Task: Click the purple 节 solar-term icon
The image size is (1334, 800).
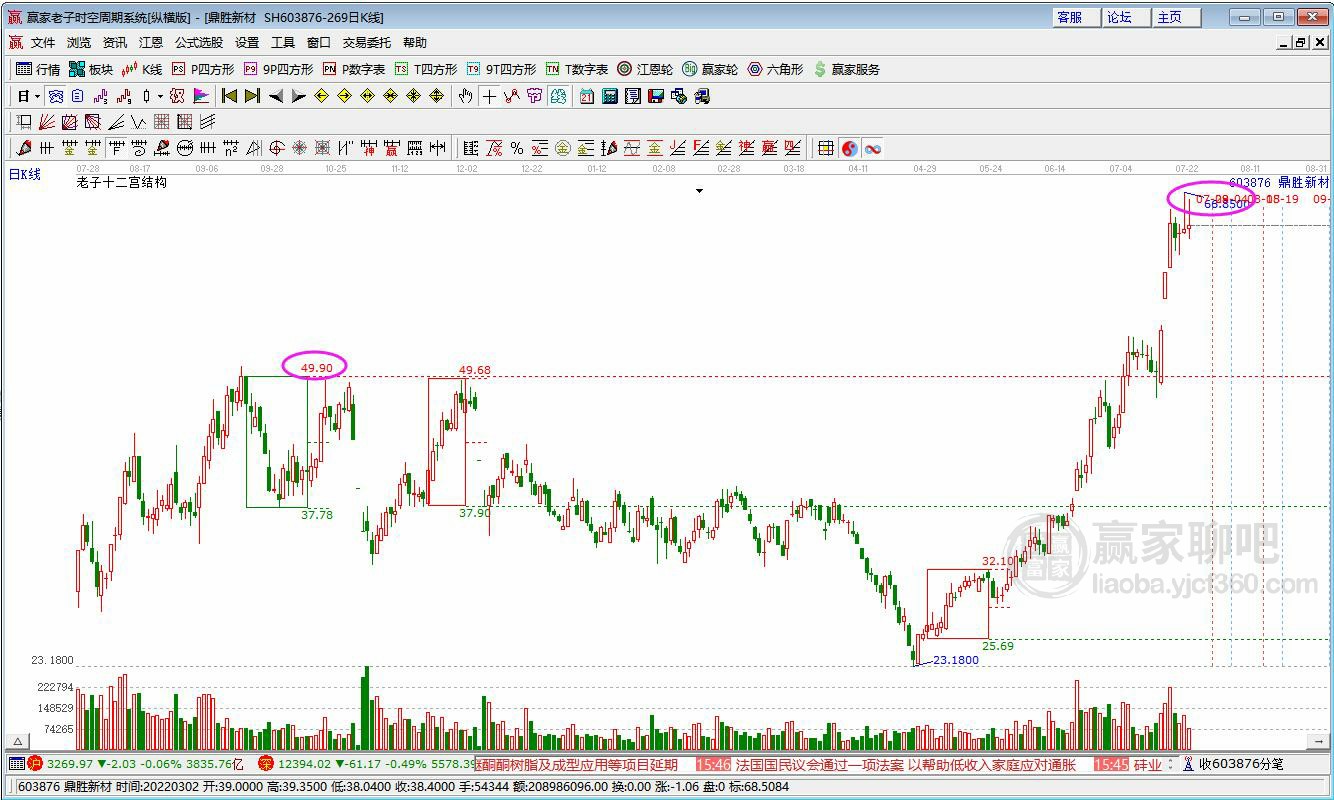Action: [535, 96]
